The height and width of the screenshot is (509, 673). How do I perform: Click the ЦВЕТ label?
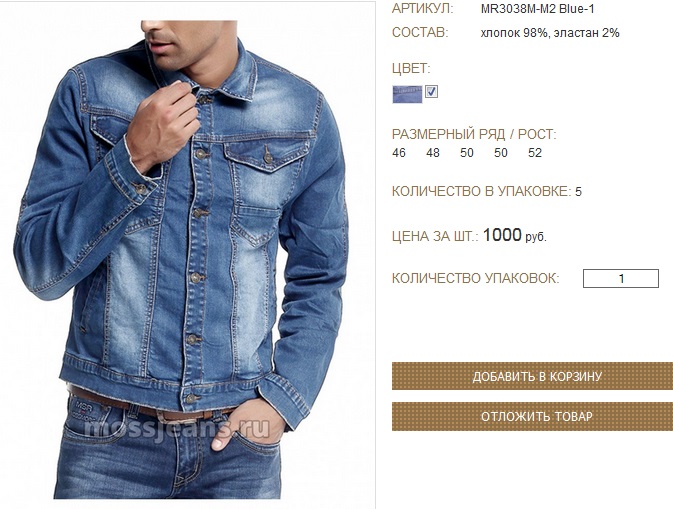tap(411, 68)
